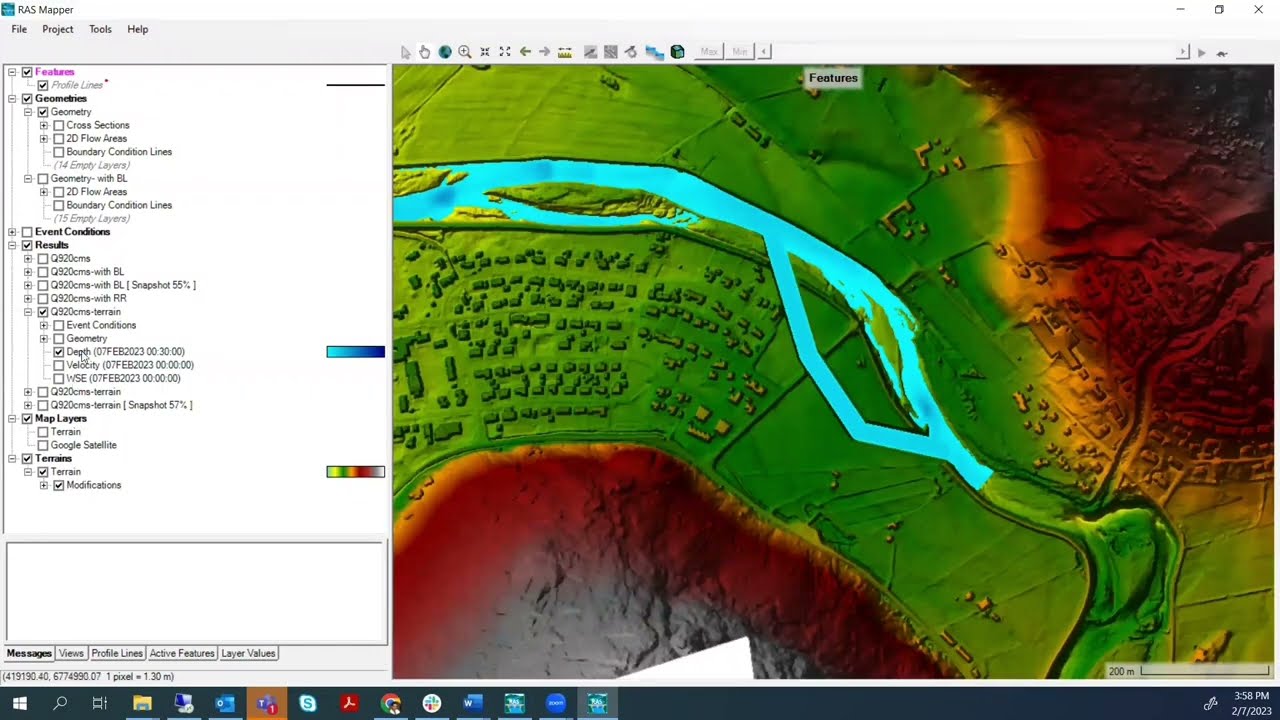Go to the next view arrow
Screen dimensions: 1280x720
pyautogui.click(x=544, y=52)
